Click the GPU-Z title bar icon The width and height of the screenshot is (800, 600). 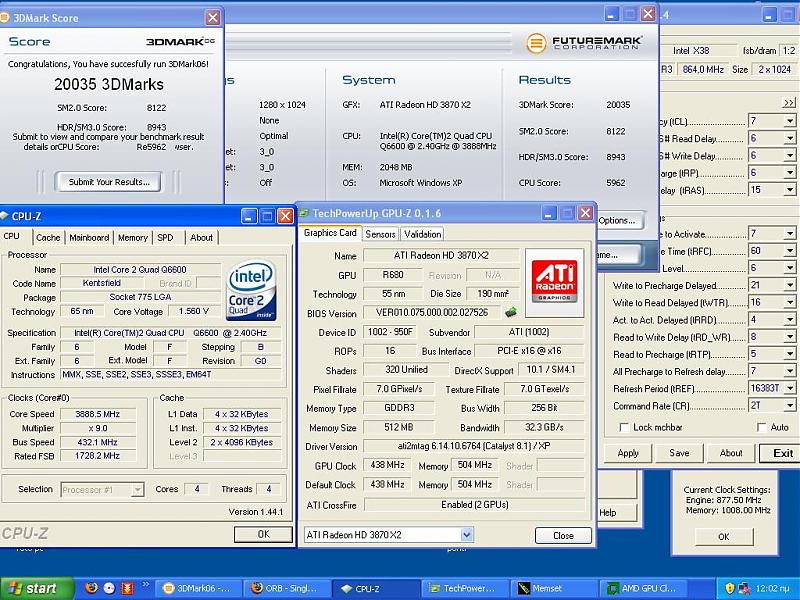(x=304, y=213)
